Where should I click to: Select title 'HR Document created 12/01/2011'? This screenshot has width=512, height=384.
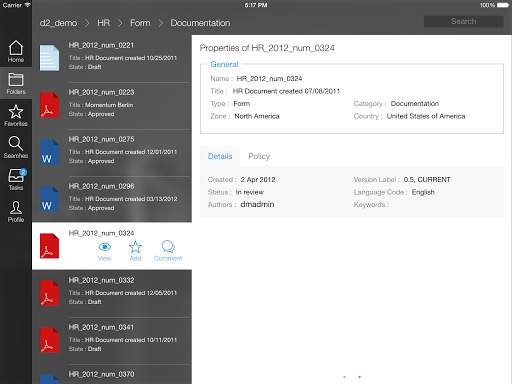(x=131, y=152)
